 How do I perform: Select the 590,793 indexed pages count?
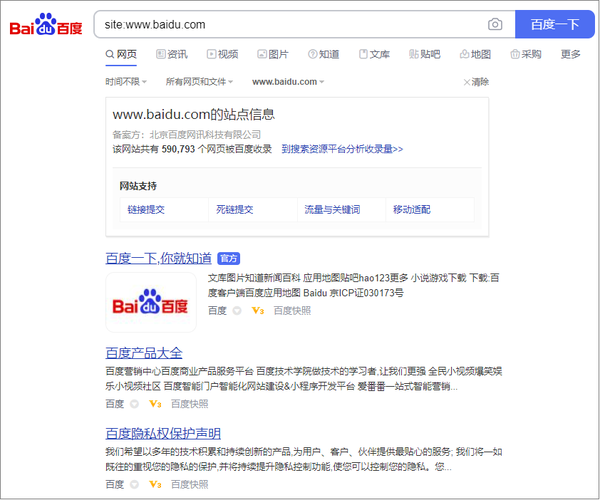coord(178,149)
